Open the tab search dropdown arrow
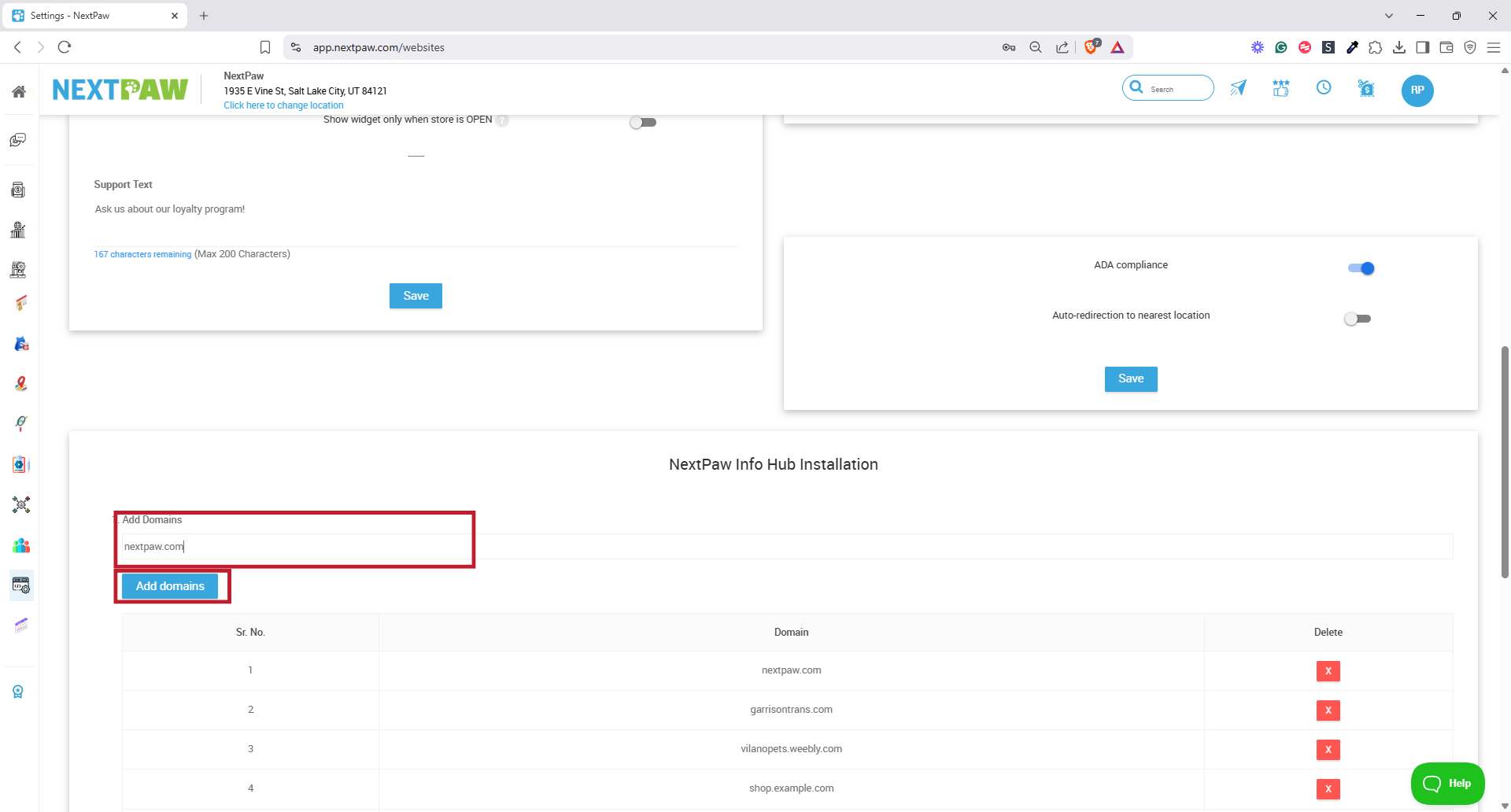This screenshot has height=812, width=1511. [1389, 16]
